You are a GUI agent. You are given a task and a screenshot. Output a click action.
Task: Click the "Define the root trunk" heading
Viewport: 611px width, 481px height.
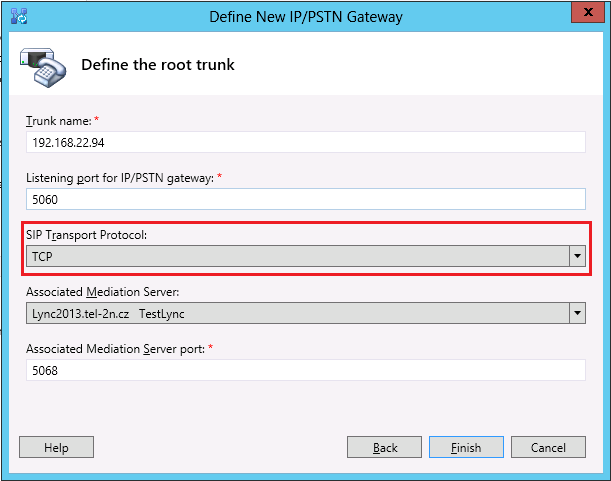(x=157, y=65)
